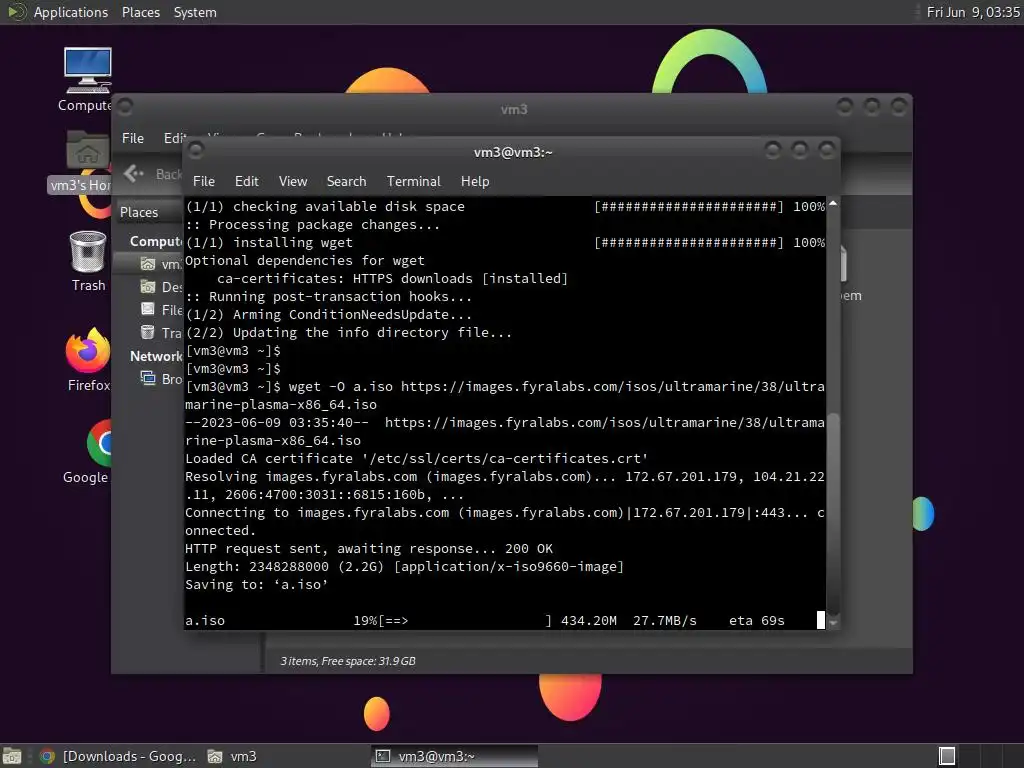Open the System menu in the top panel
The width and height of the screenshot is (1024, 768).
(x=195, y=12)
